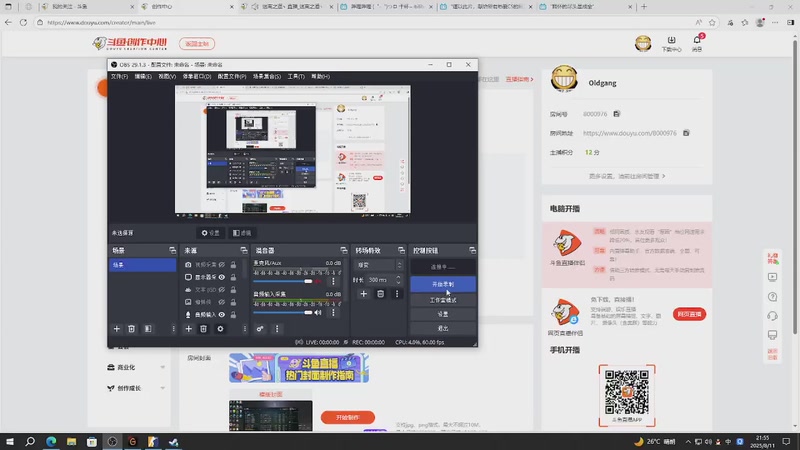The image size is (800, 450).
Task: Open the download center icon in header
Action: (x=671, y=43)
